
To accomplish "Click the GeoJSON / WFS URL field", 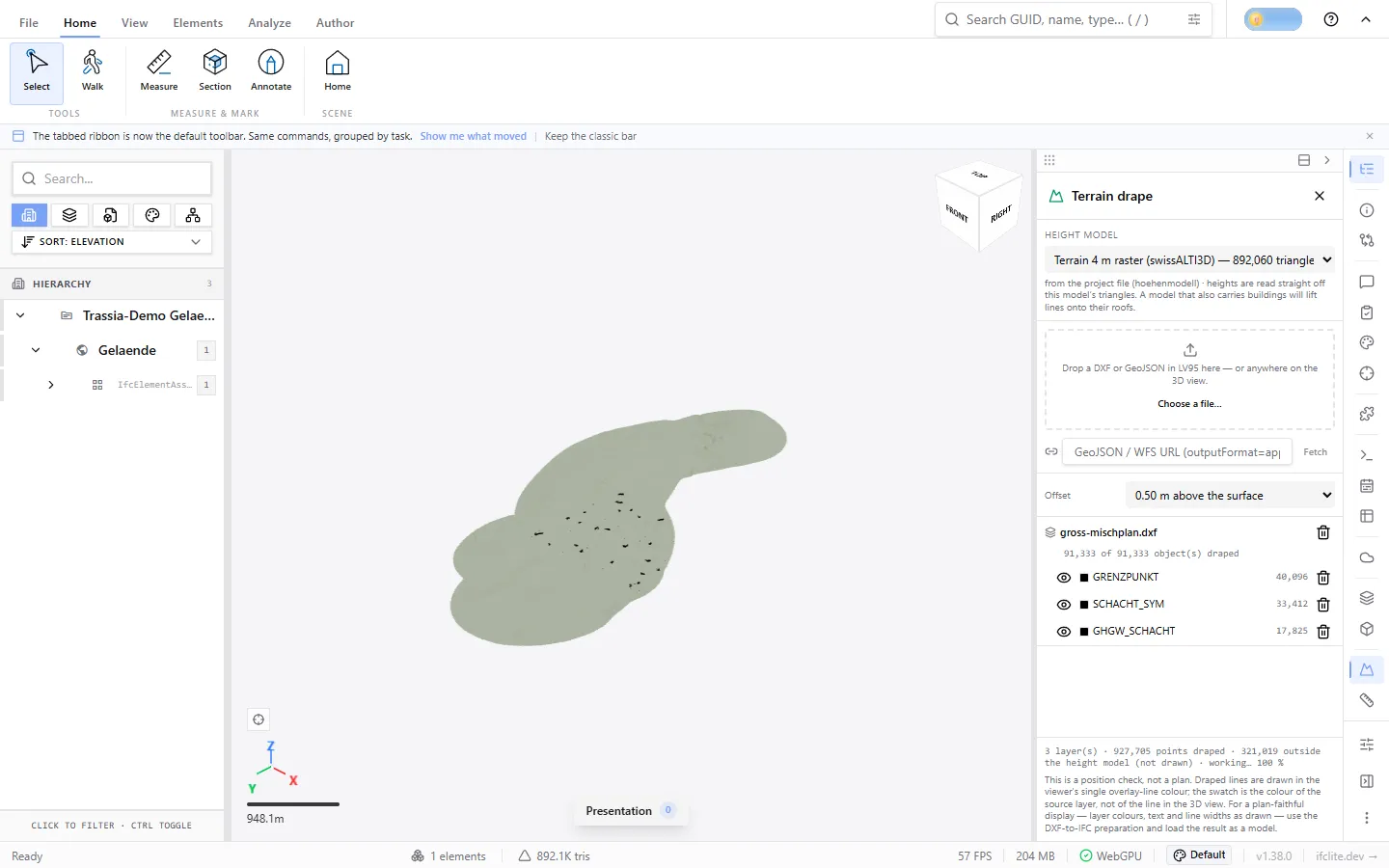I will click(1178, 452).
